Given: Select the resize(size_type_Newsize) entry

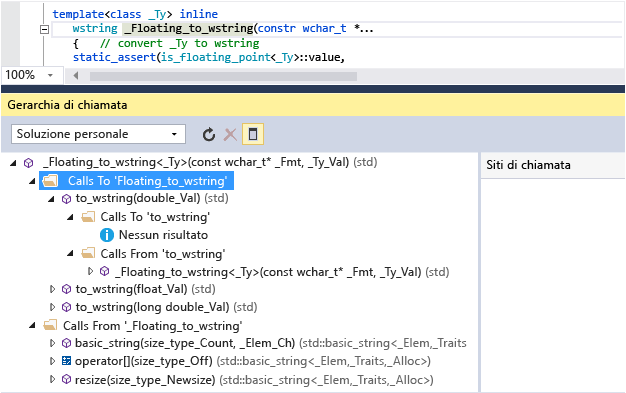Looking at the screenshot, I should pos(254,379).
